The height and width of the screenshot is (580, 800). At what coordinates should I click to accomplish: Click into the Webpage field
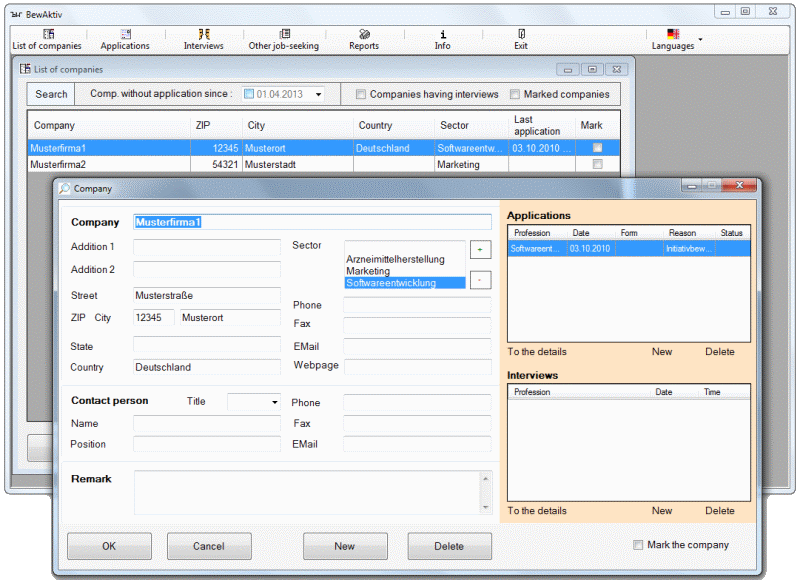[418, 366]
